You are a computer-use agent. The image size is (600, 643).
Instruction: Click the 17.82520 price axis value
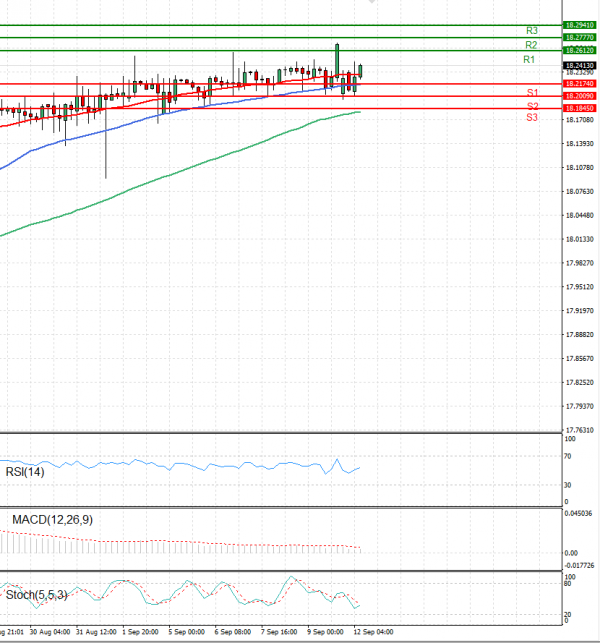tap(579, 382)
